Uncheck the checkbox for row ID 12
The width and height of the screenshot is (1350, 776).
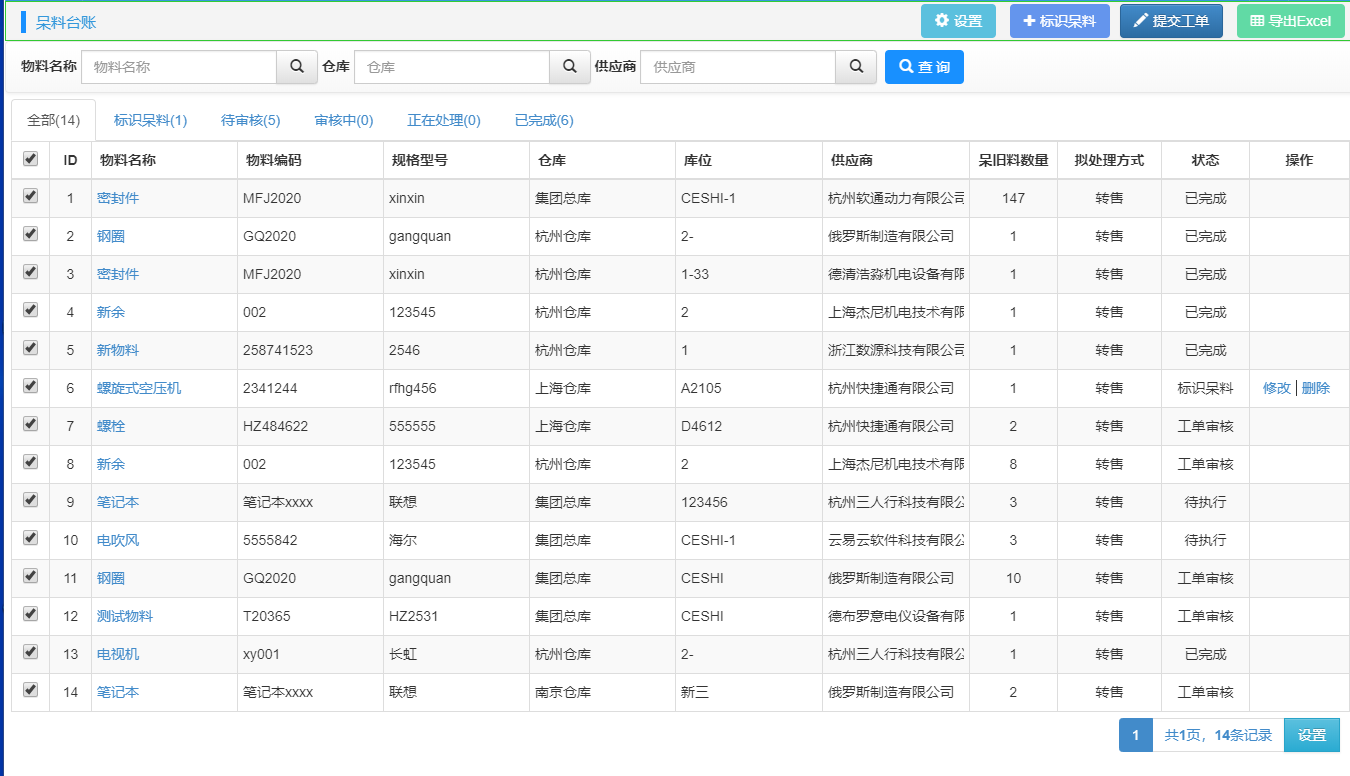(30, 614)
